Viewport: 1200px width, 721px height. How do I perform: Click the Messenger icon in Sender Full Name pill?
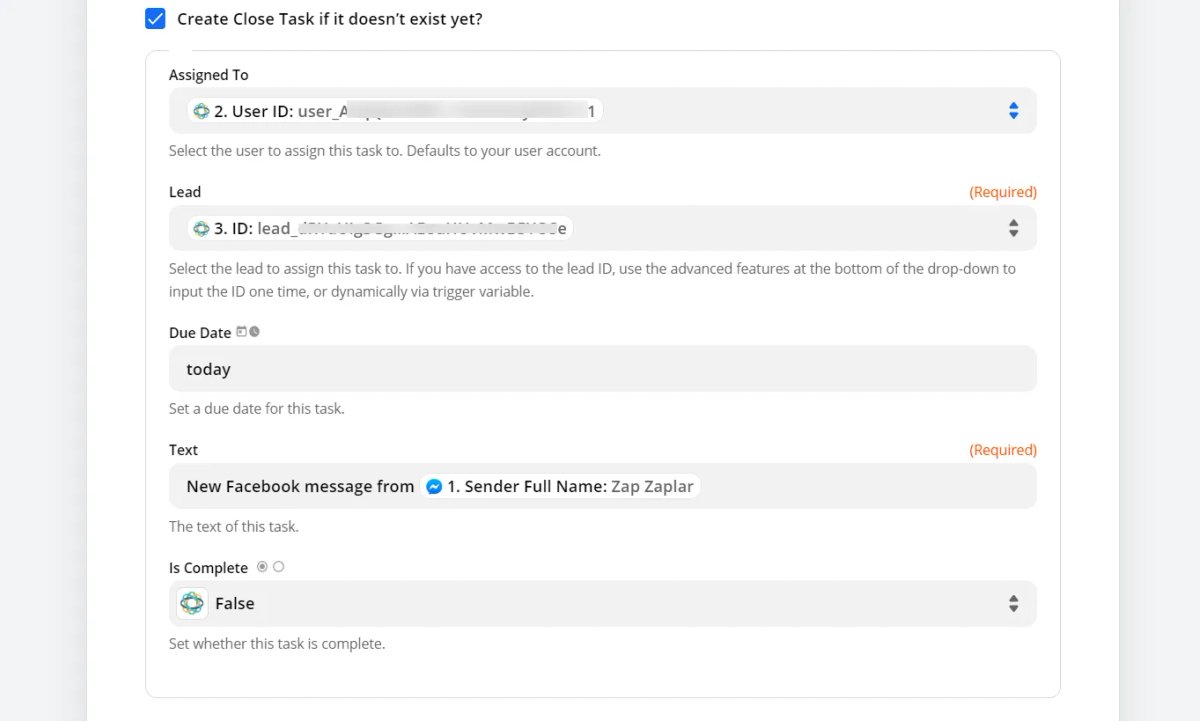[434, 487]
